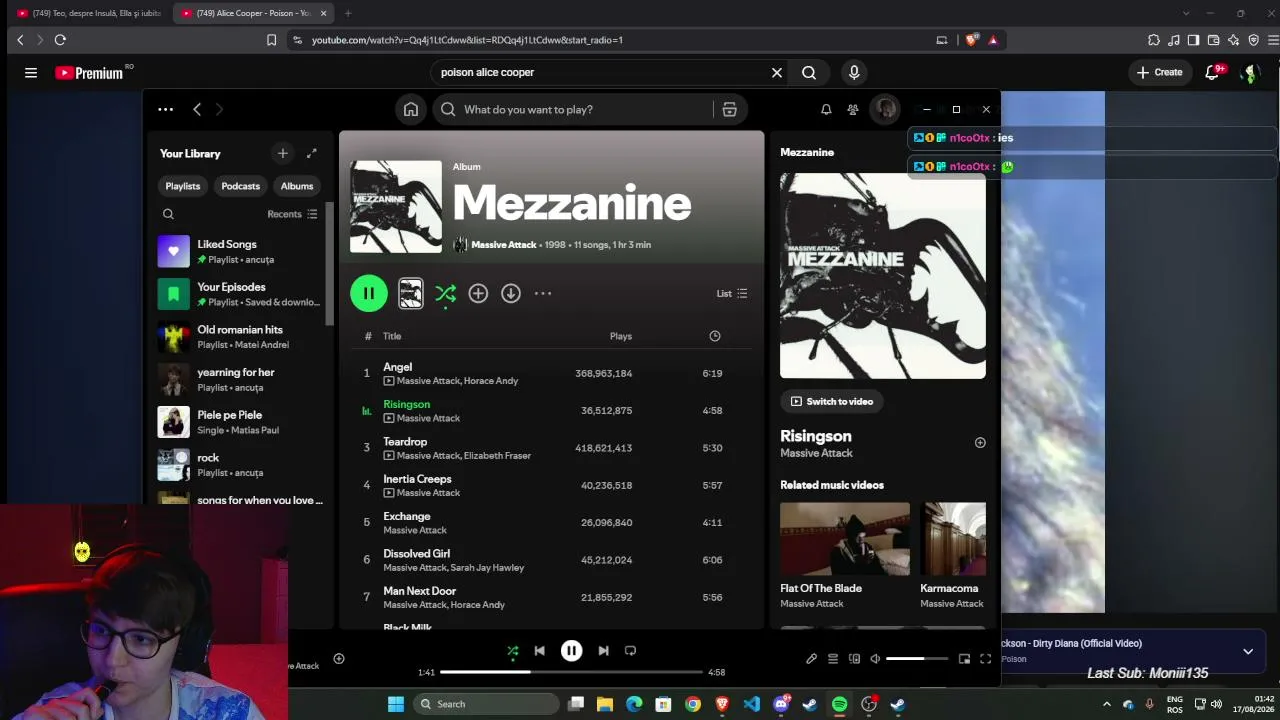Open Spotify What's New notifications bell
The height and width of the screenshot is (720, 1280).
point(826,110)
